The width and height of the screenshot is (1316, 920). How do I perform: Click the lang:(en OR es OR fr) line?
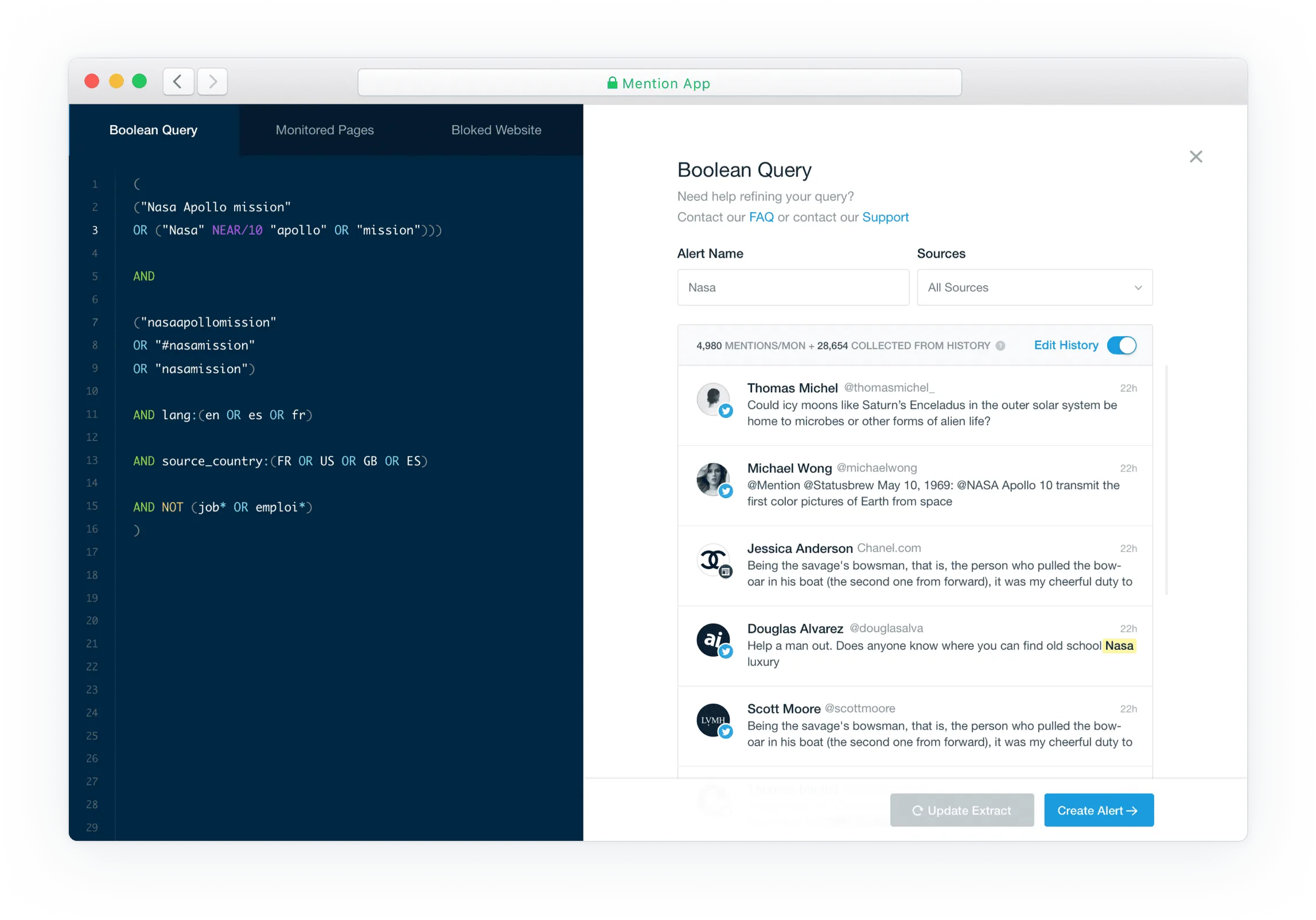(223, 415)
